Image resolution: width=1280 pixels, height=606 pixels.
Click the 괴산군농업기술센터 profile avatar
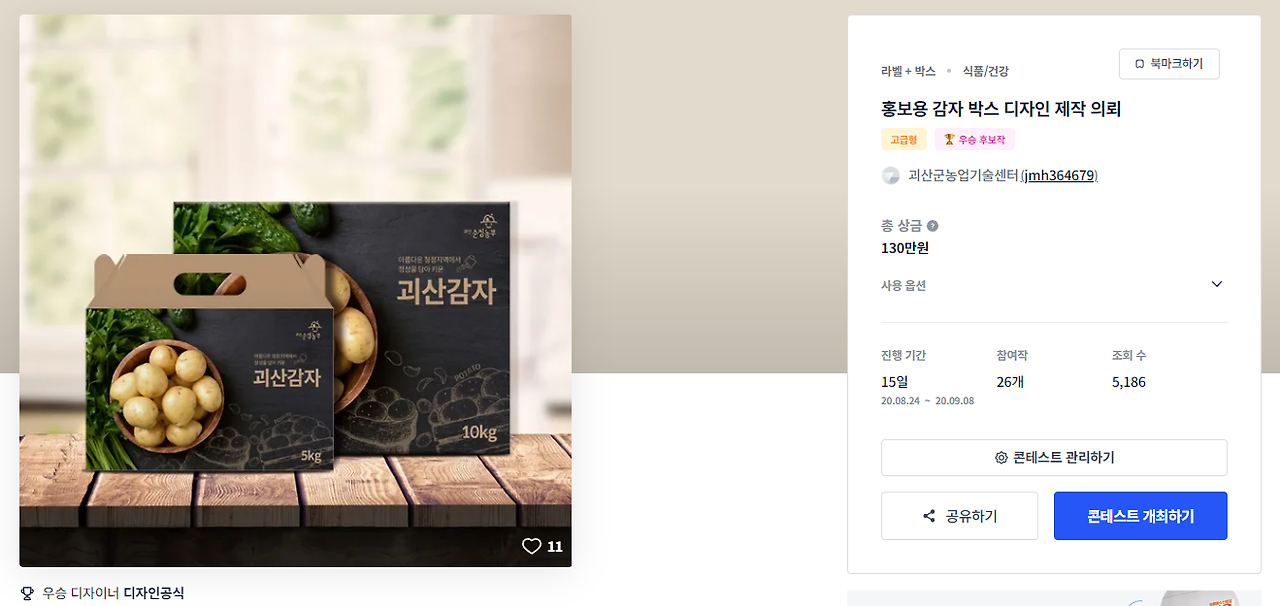(x=890, y=176)
